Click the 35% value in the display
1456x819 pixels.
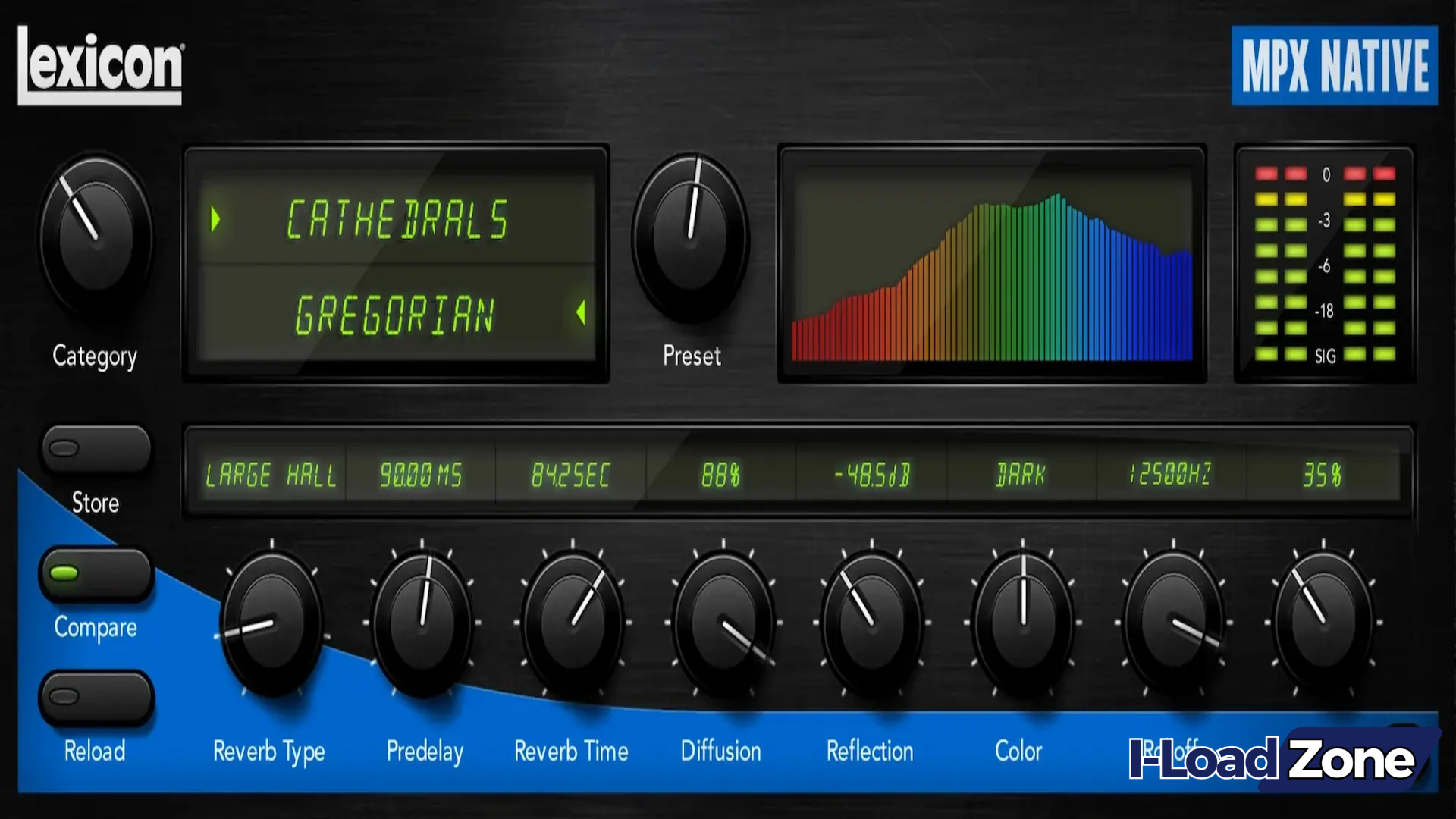coord(1322,475)
